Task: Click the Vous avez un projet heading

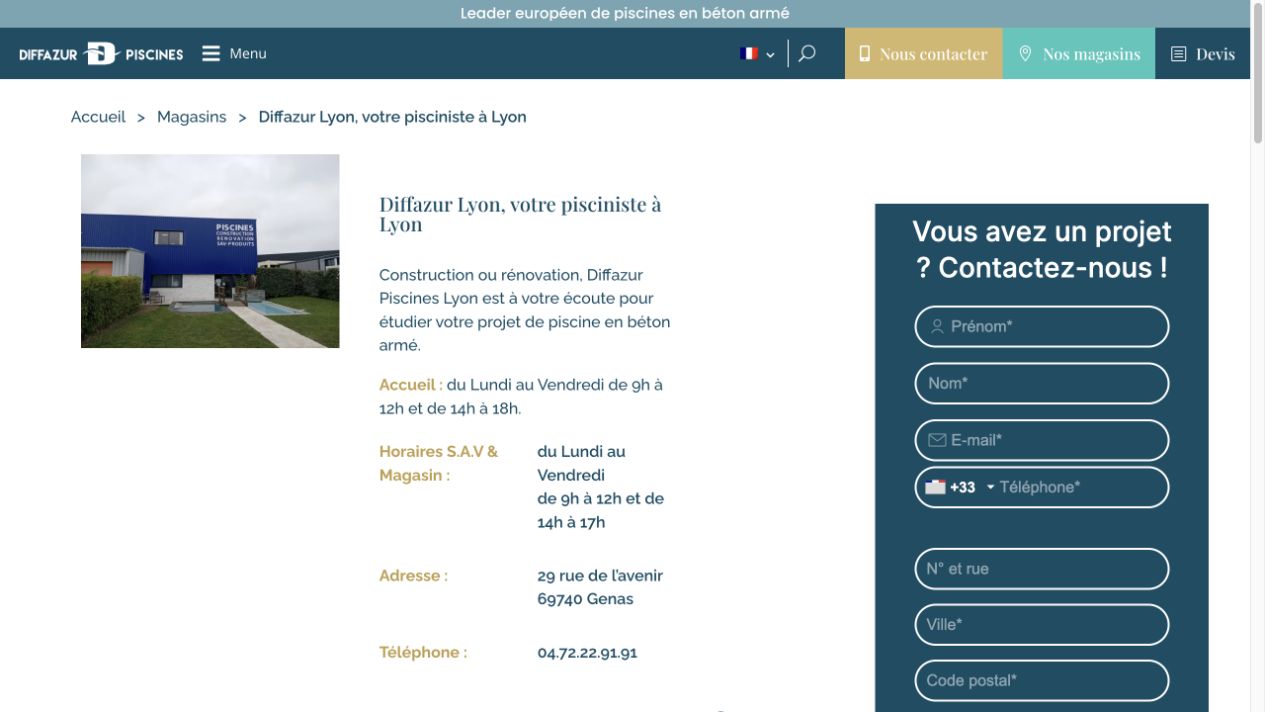Action: pyautogui.click(x=1041, y=250)
